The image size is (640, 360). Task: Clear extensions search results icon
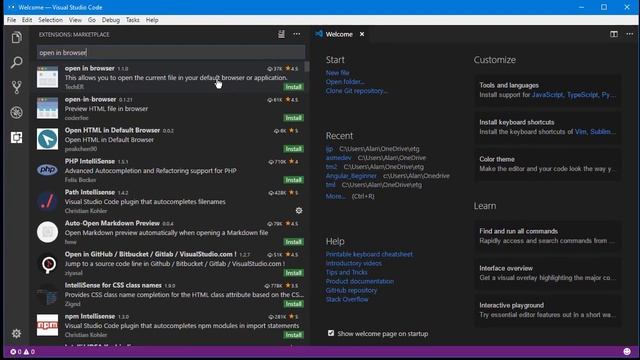[x=281, y=34]
